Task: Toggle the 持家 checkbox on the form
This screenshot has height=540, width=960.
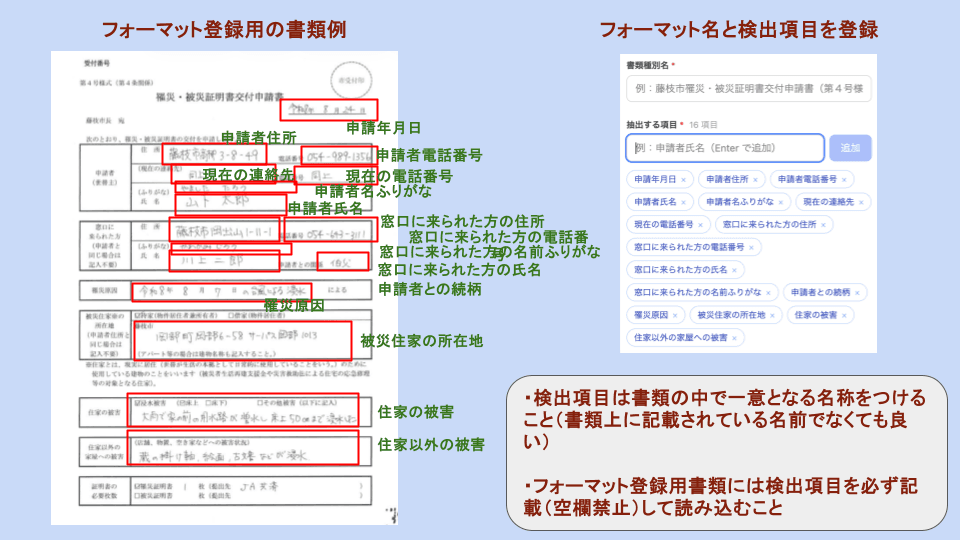Action: (137, 315)
